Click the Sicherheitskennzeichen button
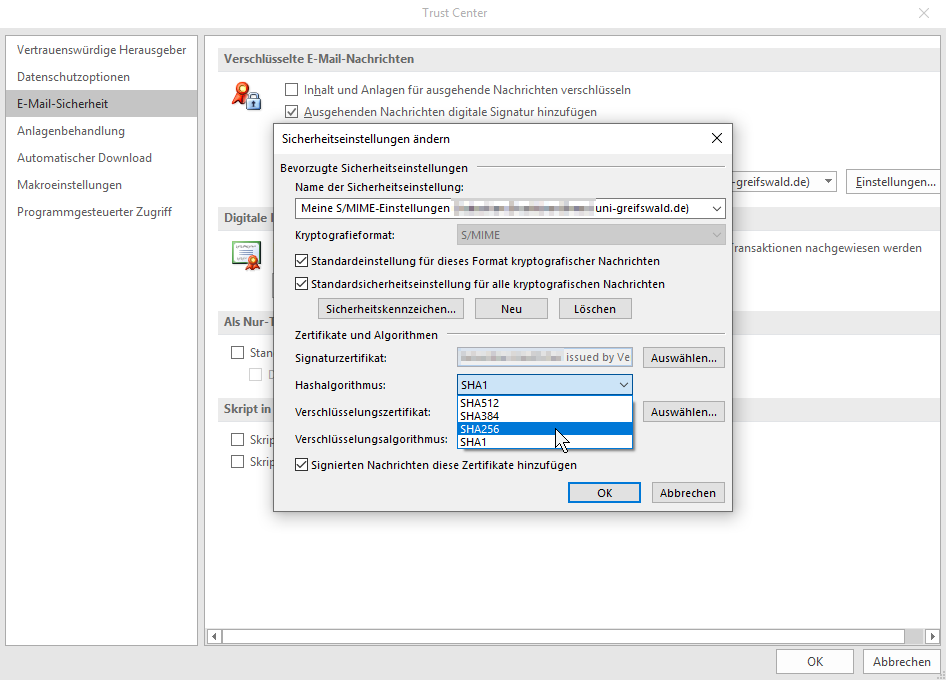The height and width of the screenshot is (680, 946). pyautogui.click(x=392, y=309)
